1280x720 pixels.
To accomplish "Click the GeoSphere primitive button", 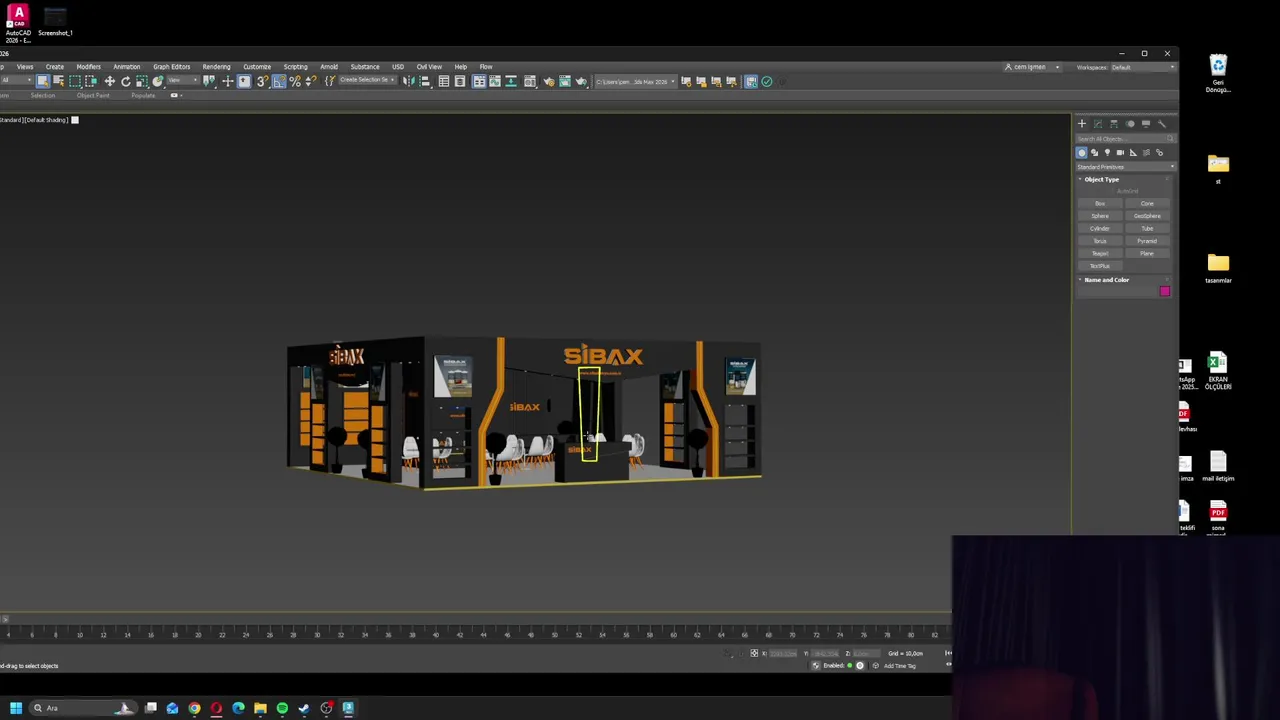I will coord(1147,216).
